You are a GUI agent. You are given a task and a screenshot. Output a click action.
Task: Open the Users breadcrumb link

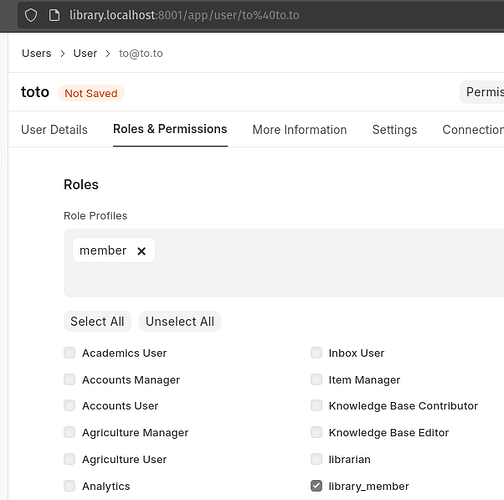pos(36,53)
